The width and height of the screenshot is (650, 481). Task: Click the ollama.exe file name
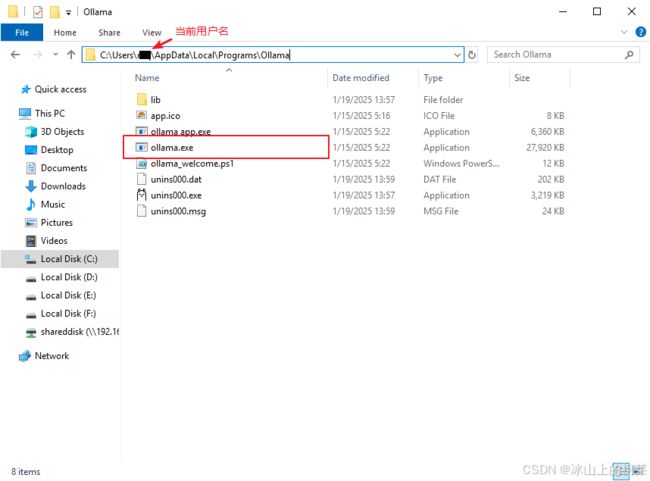pyautogui.click(x=172, y=148)
